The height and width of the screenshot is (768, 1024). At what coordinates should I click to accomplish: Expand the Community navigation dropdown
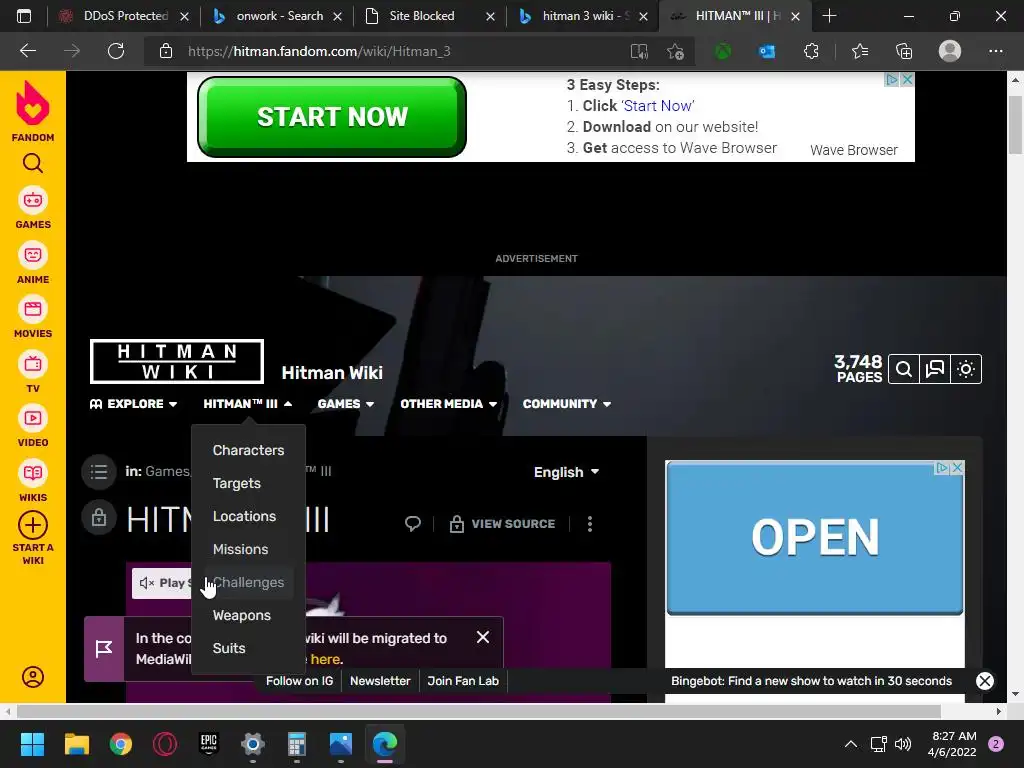567,404
